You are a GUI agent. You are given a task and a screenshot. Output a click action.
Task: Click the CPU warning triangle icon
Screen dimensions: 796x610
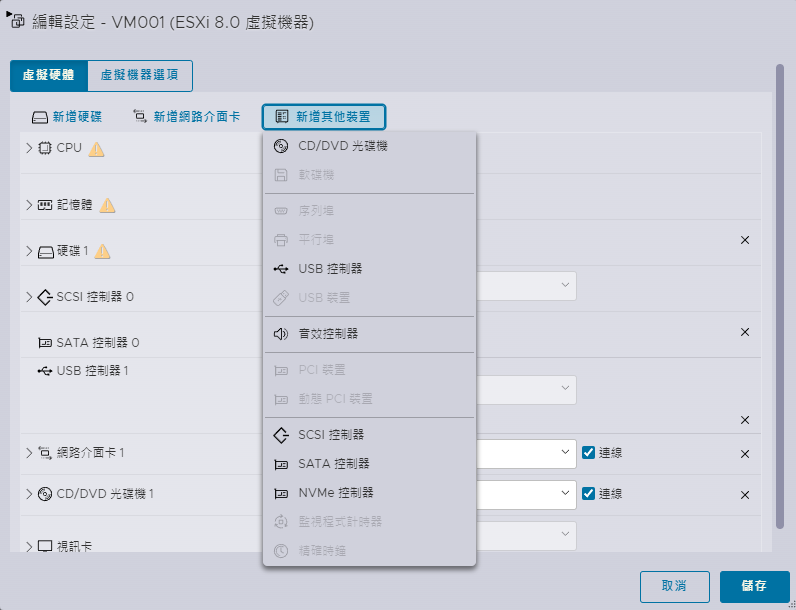(96, 149)
